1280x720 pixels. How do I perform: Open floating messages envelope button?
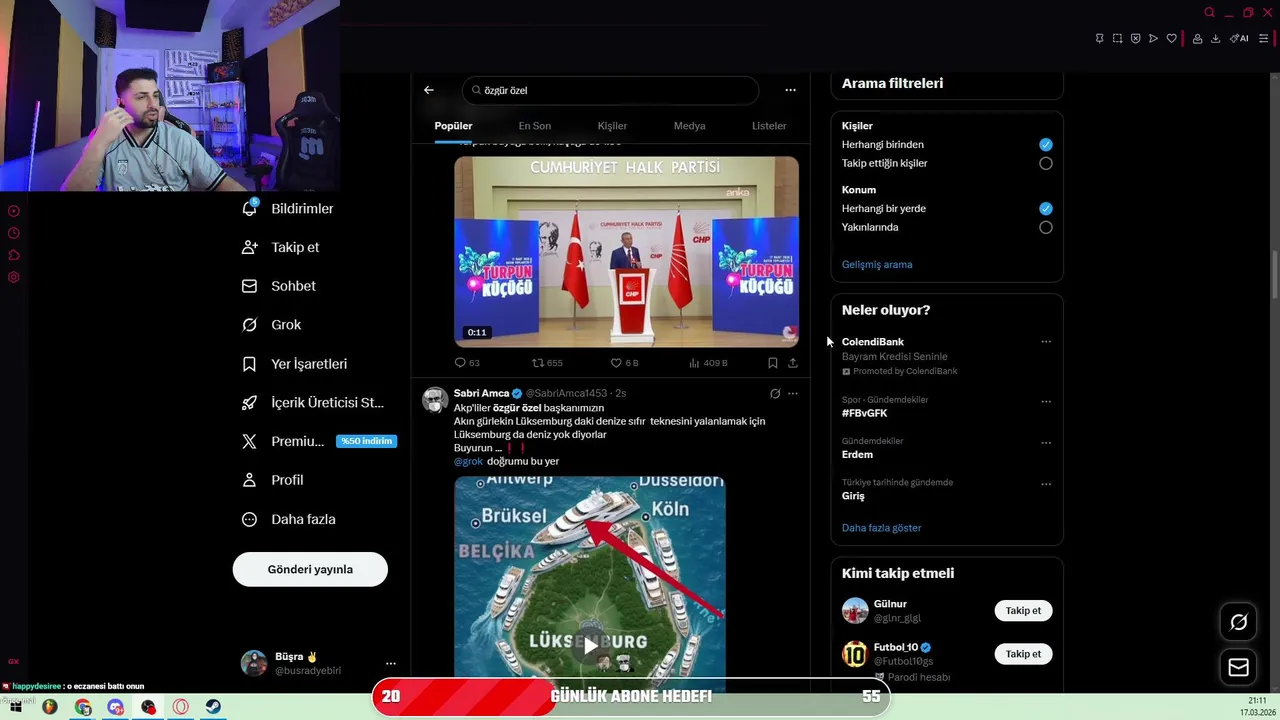pyautogui.click(x=1238, y=667)
